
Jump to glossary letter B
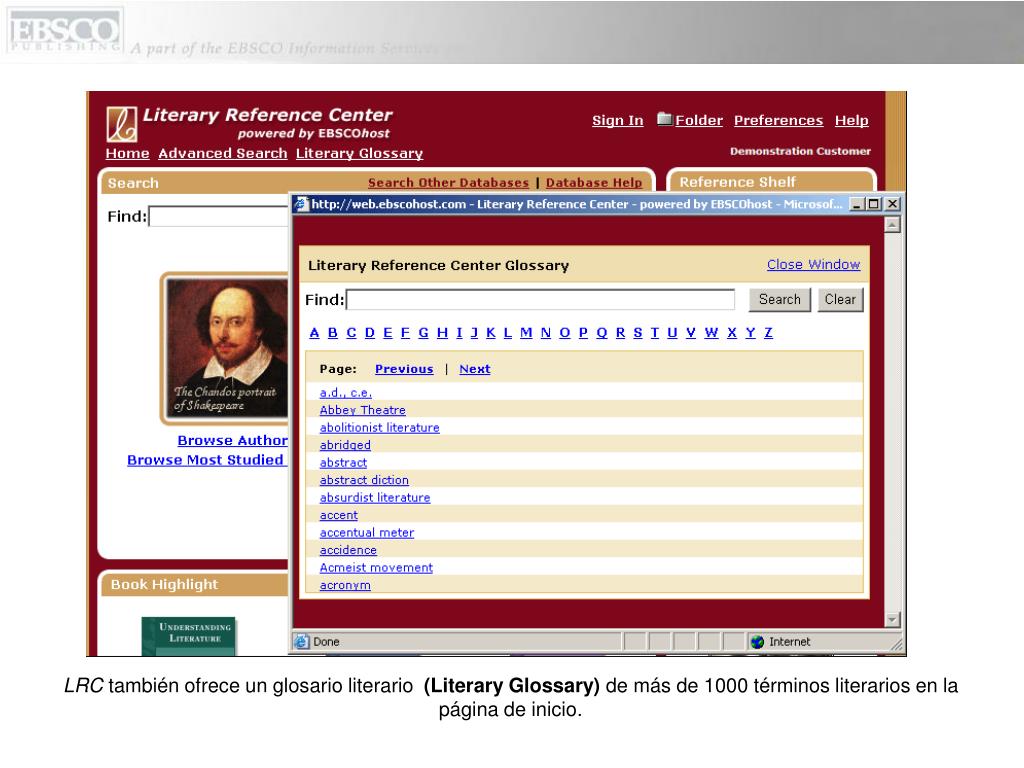332,333
